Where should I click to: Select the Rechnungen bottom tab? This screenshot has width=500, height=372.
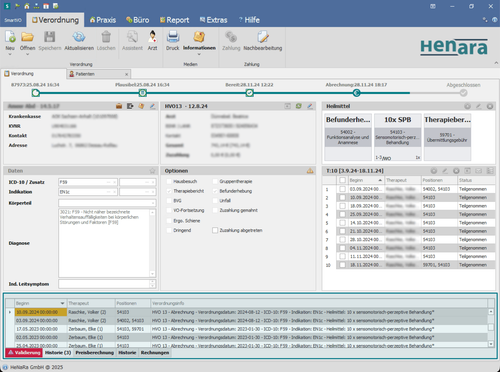[155, 353]
